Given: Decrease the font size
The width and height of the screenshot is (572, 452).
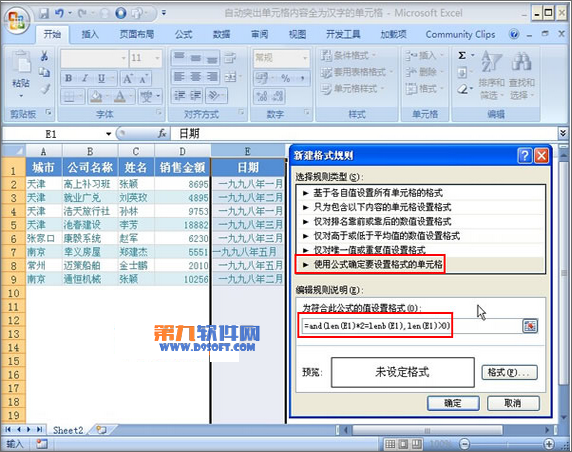Looking at the screenshot, I should (143, 78).
